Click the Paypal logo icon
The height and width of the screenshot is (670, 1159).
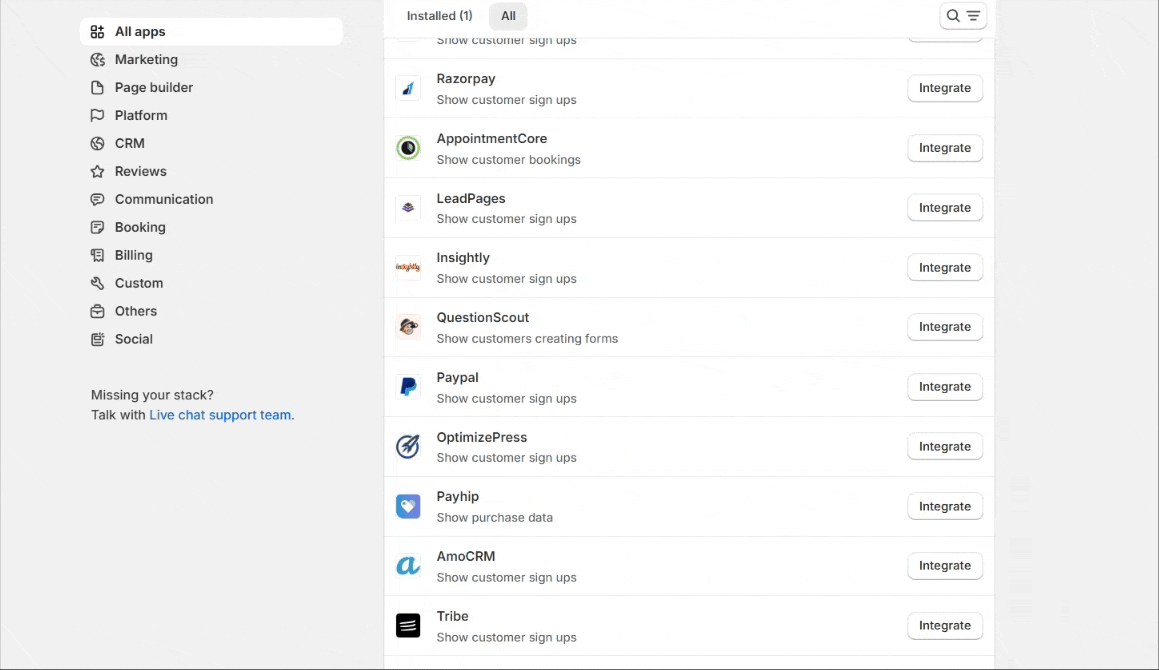408,387
